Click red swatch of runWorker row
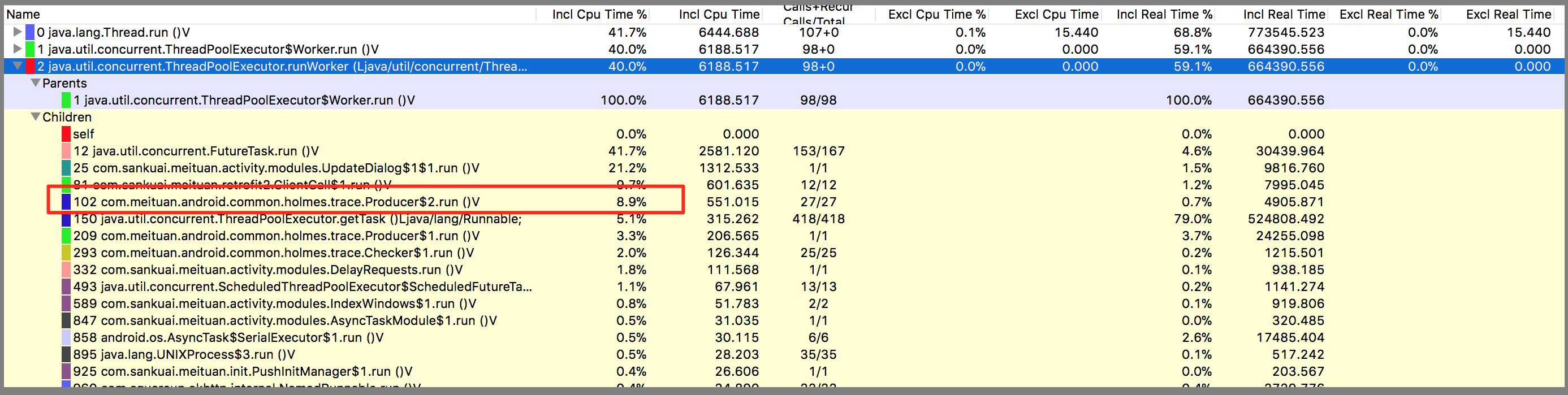1568x395 pixels. pyautogui.click(x=30, y=66)
